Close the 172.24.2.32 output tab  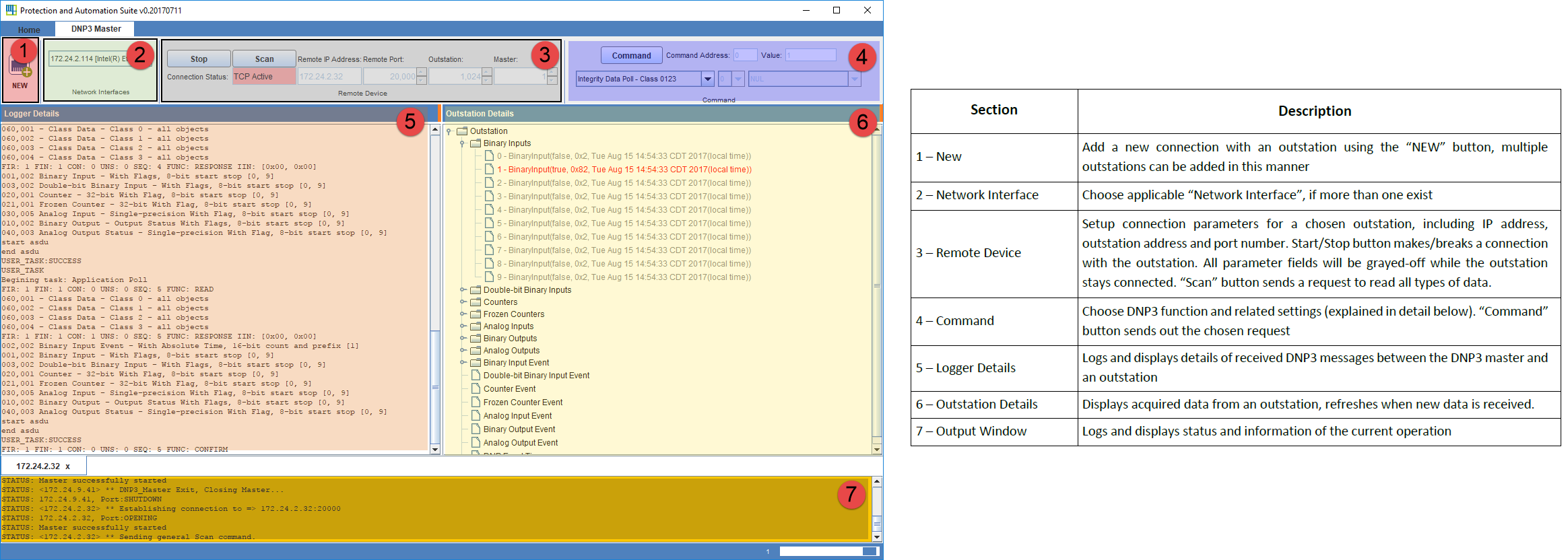click(67, 466)
